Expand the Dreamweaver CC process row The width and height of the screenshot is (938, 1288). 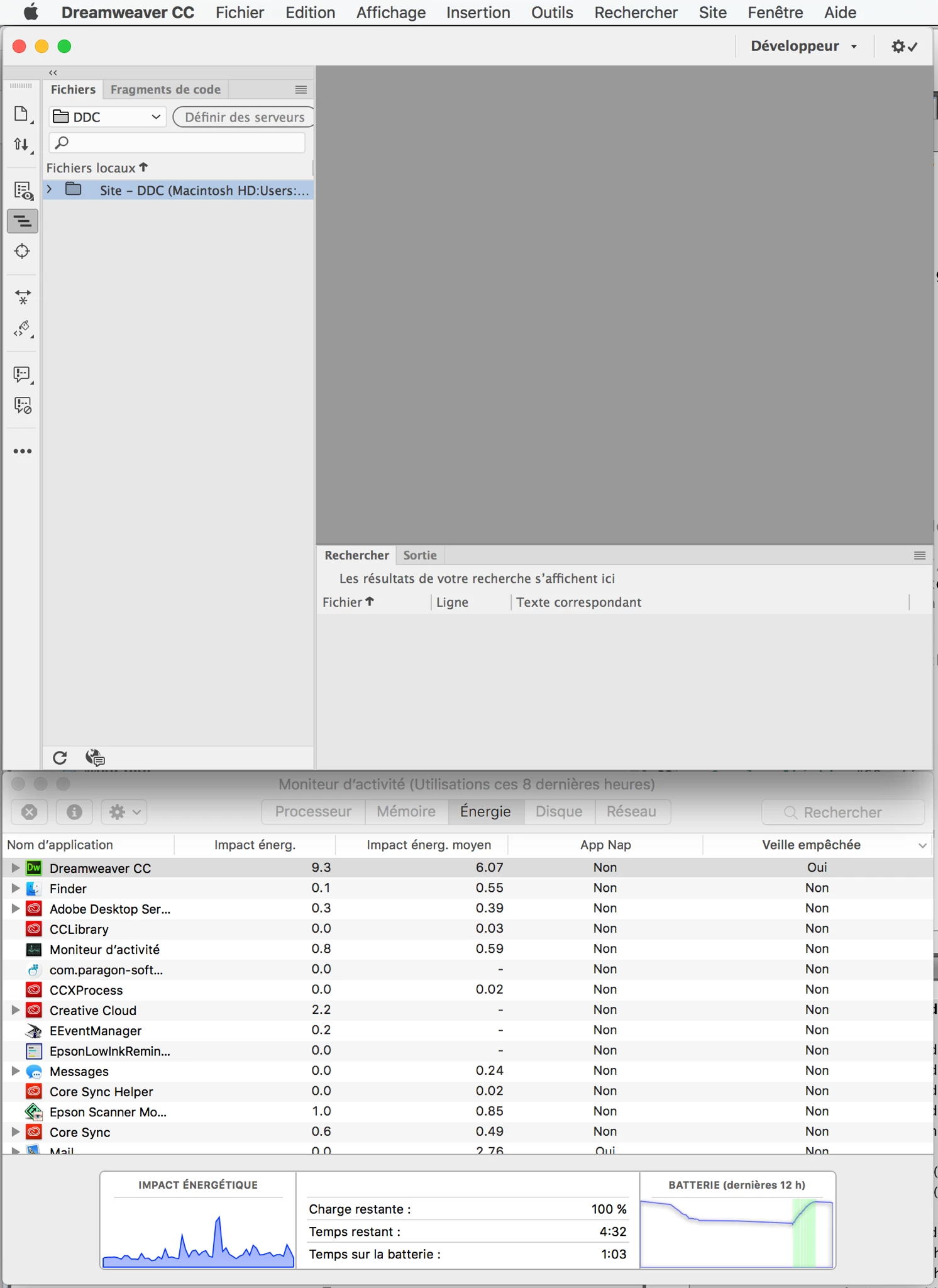click(15, 868)
